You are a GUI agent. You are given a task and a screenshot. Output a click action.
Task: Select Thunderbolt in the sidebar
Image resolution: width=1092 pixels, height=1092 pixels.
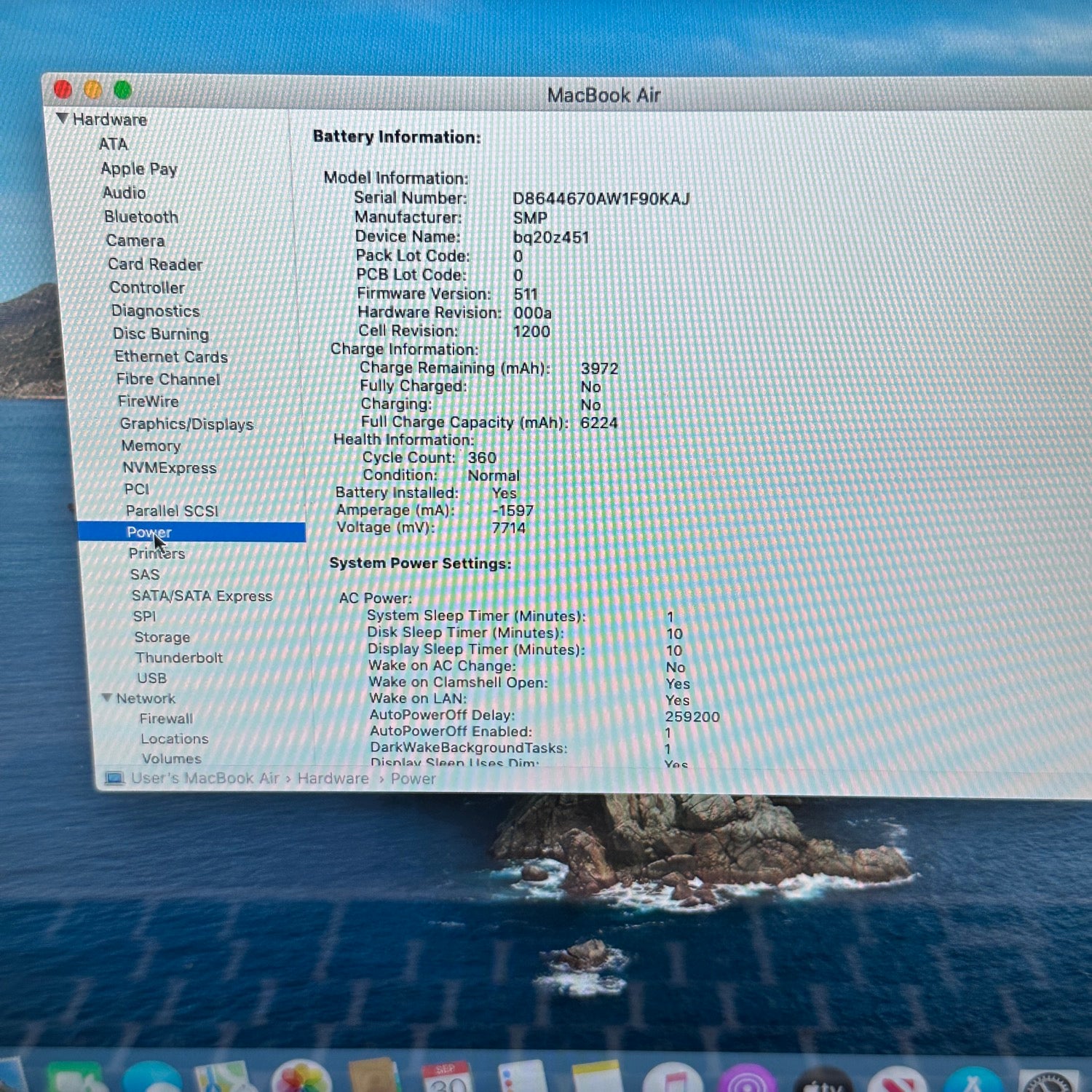178,657
